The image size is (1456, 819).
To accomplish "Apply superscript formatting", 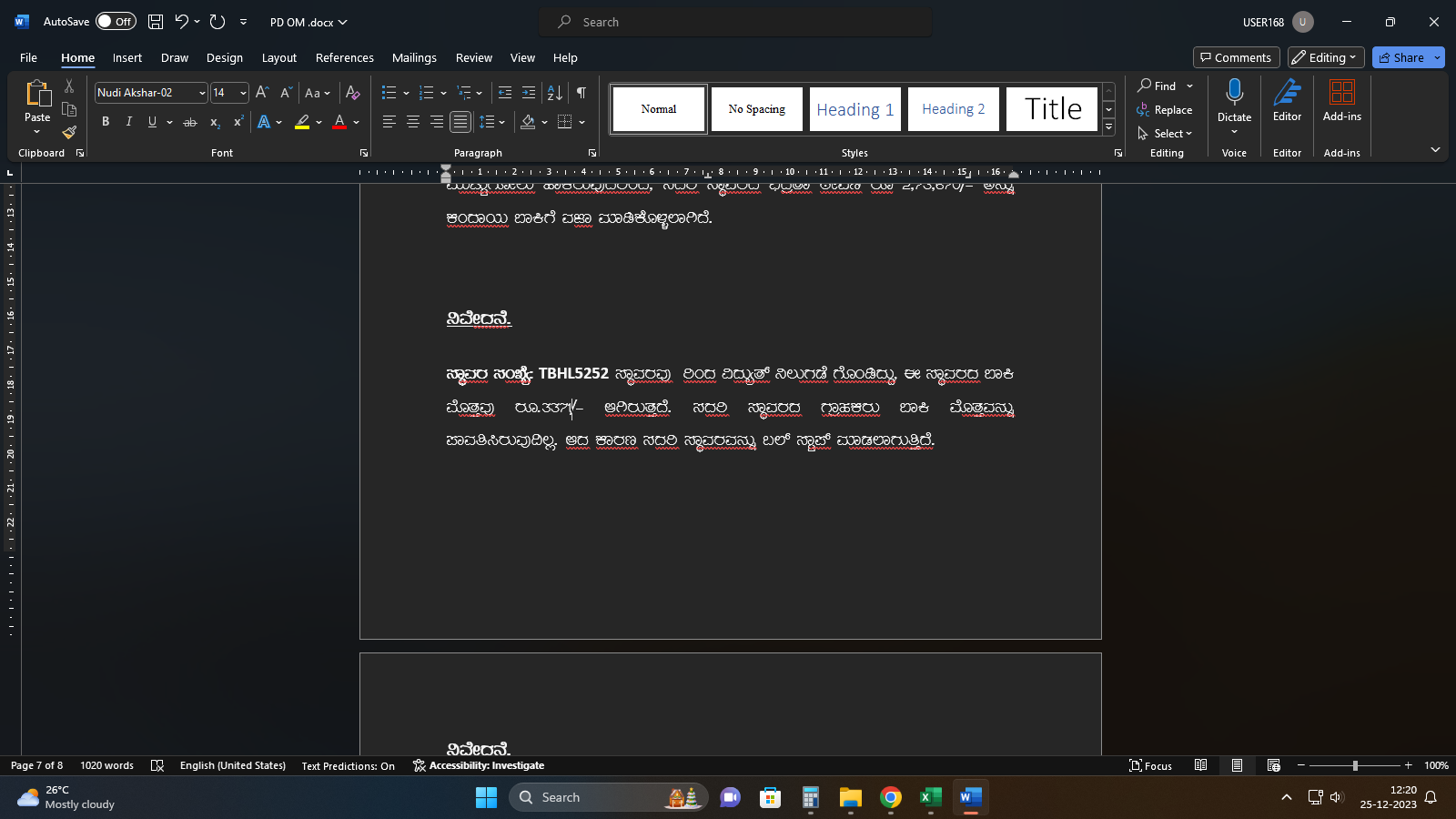I will (238, 122).
